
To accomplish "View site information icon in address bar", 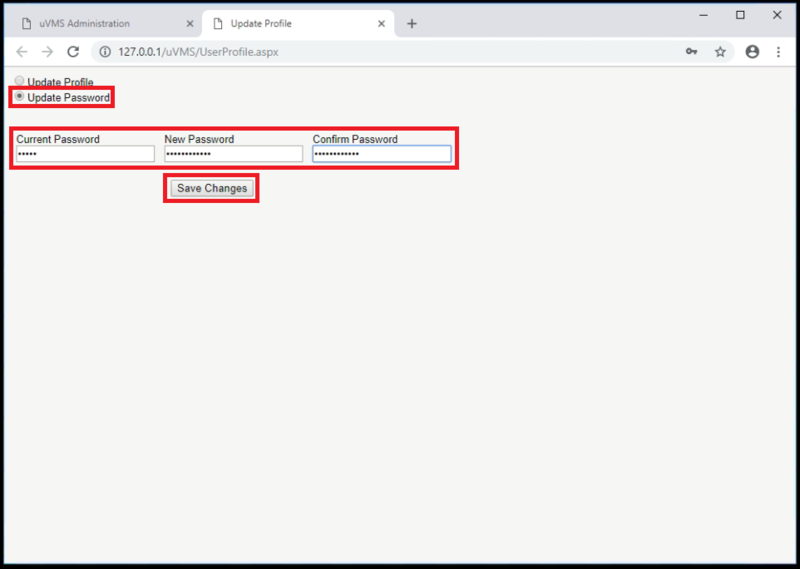I will point(105,52).
